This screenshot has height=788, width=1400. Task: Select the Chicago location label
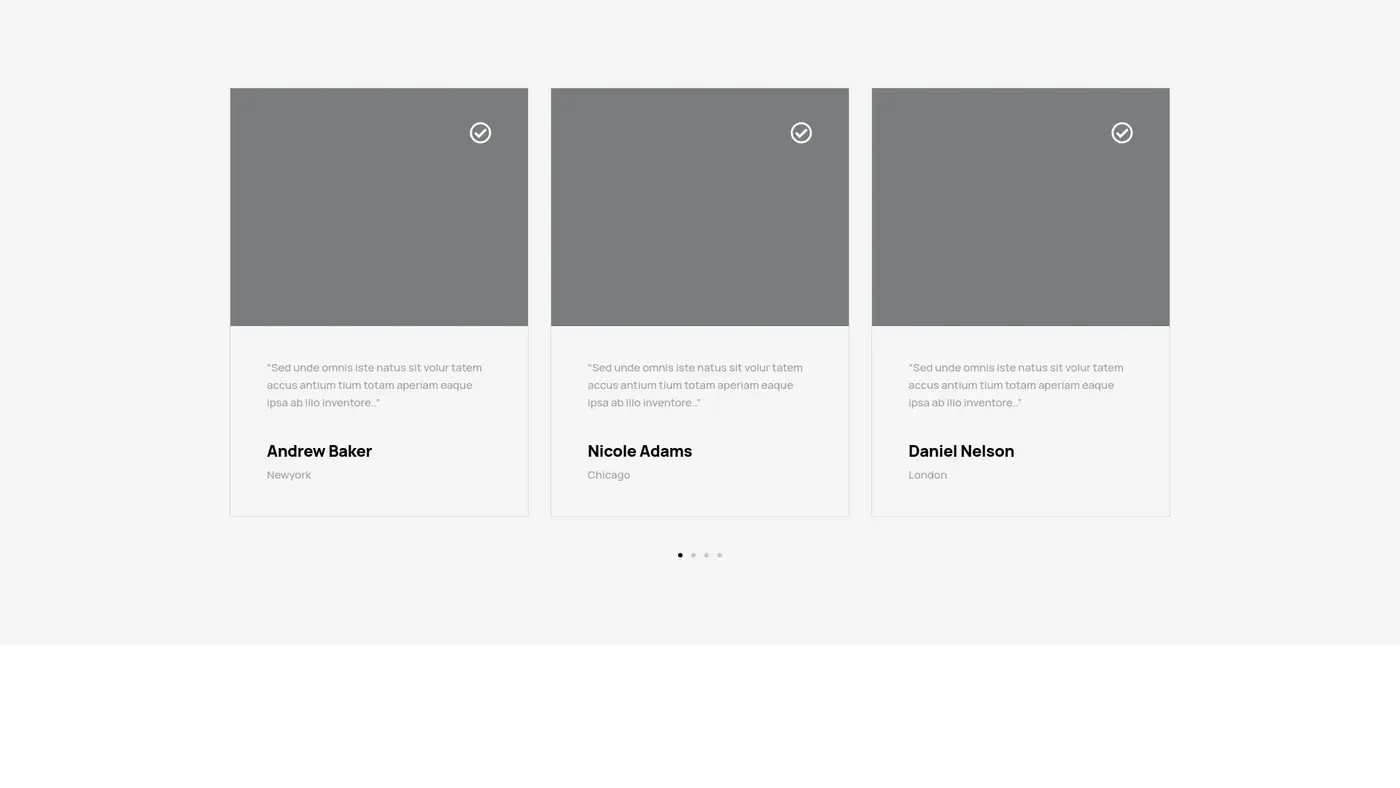click(x=608, y=475)
